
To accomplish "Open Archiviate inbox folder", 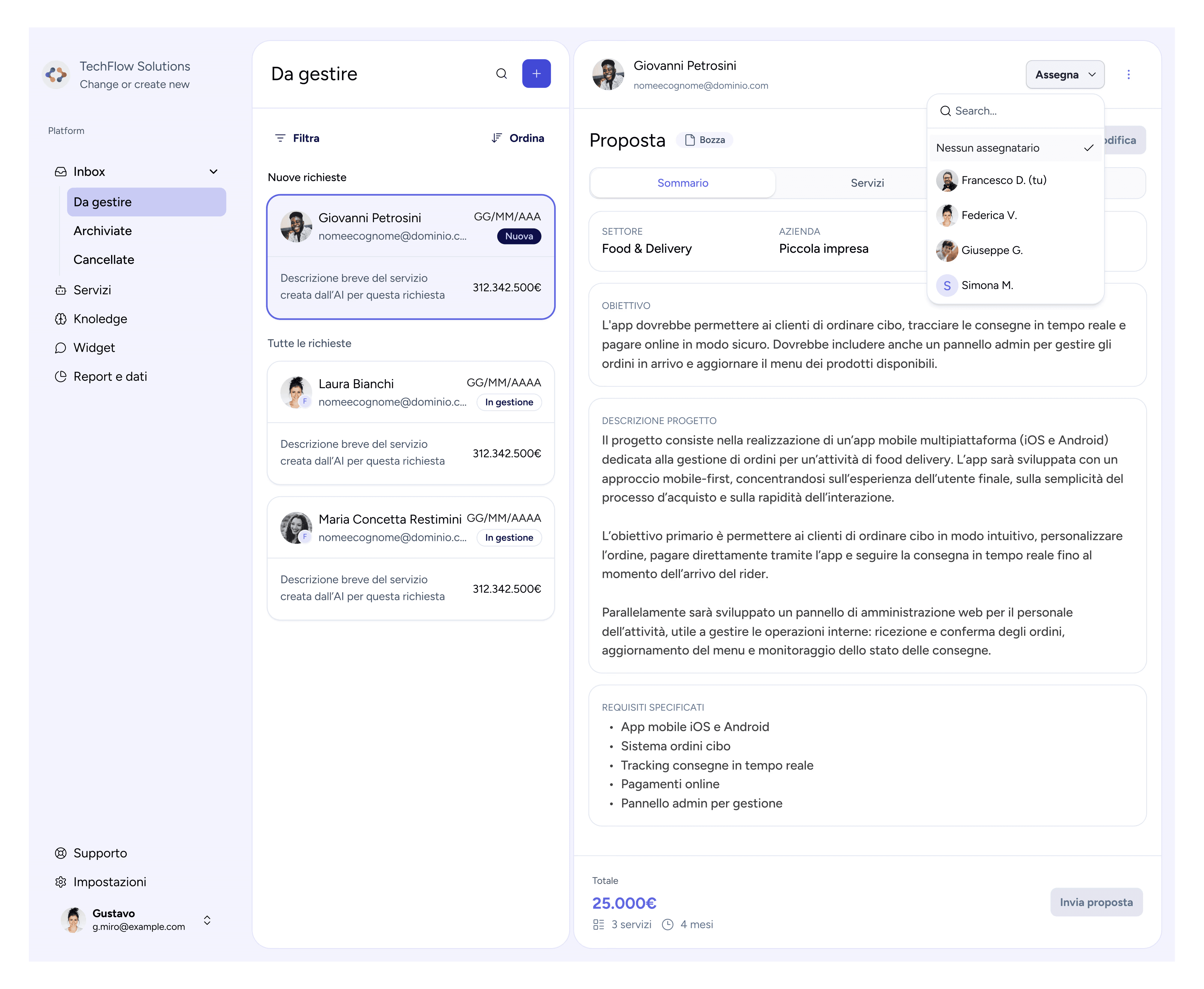I will pyautogui.click(x=102, y=231).
